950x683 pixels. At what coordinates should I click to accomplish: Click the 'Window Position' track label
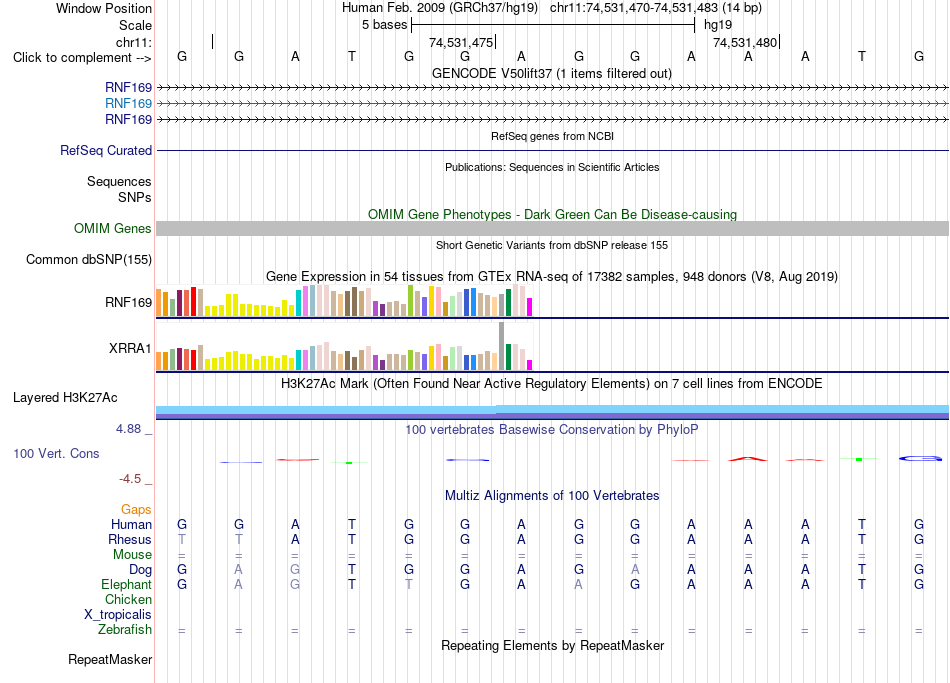104,8
